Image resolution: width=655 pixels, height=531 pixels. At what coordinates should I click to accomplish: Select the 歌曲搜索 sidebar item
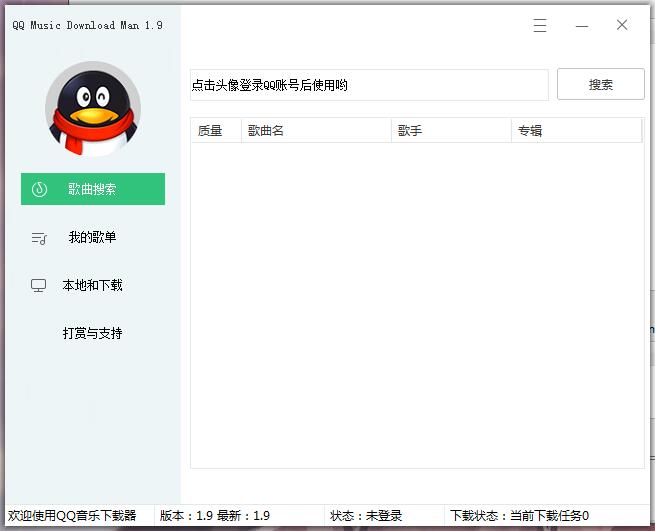pos(93,189)
